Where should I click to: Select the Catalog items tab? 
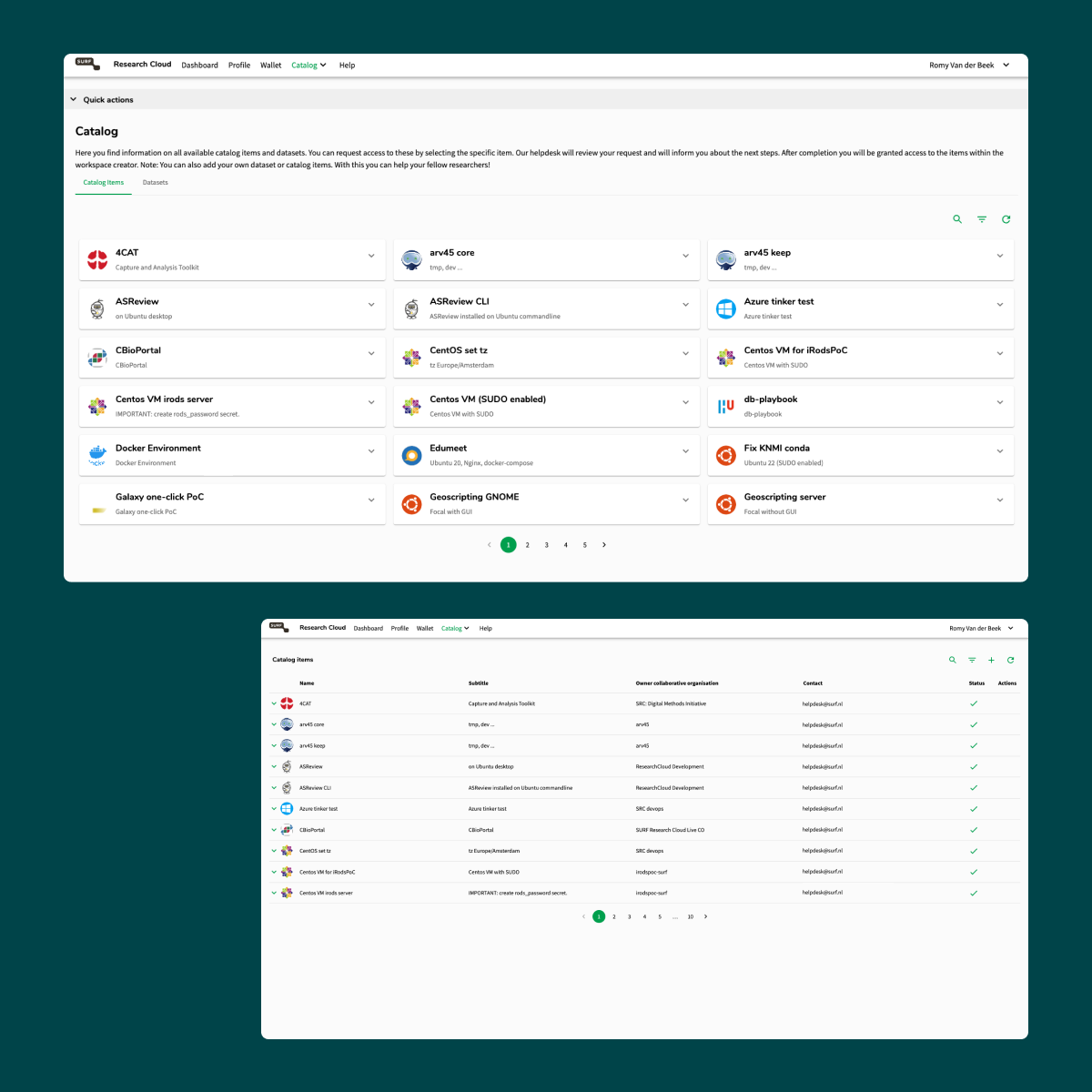point(104,183)
